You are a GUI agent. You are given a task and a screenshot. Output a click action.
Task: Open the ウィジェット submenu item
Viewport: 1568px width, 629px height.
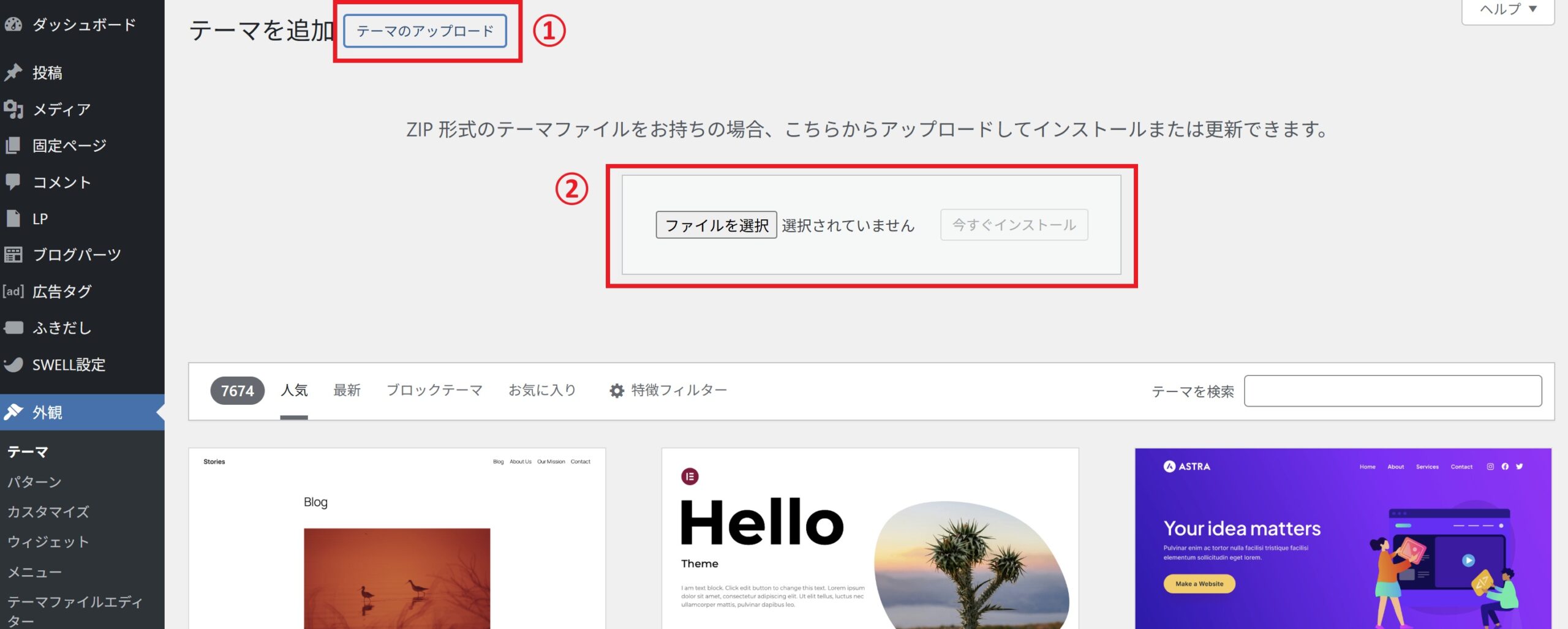48,541
